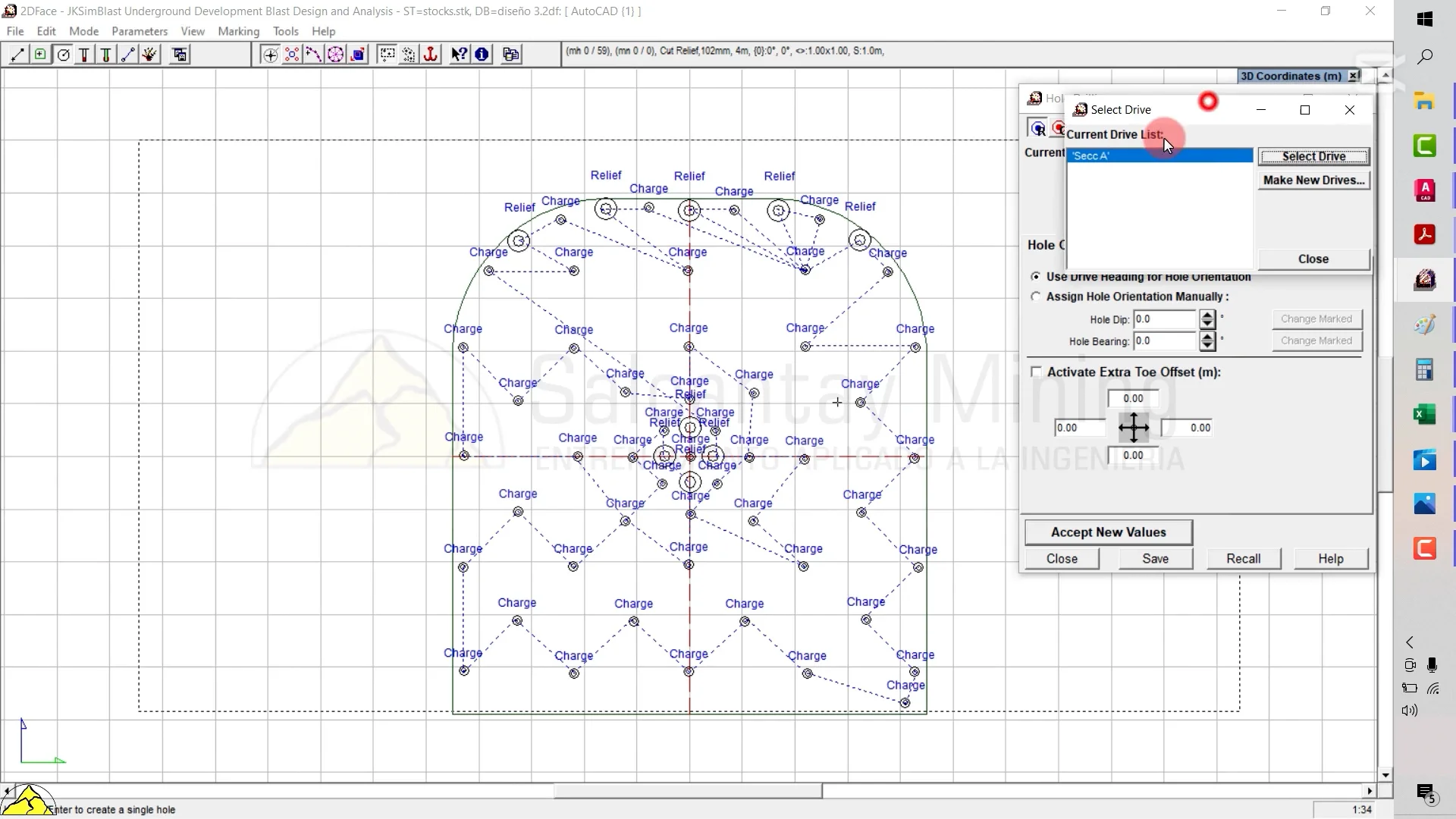
Task: Select the rectangular marking selection tool
Action: (x=388, y=54)
